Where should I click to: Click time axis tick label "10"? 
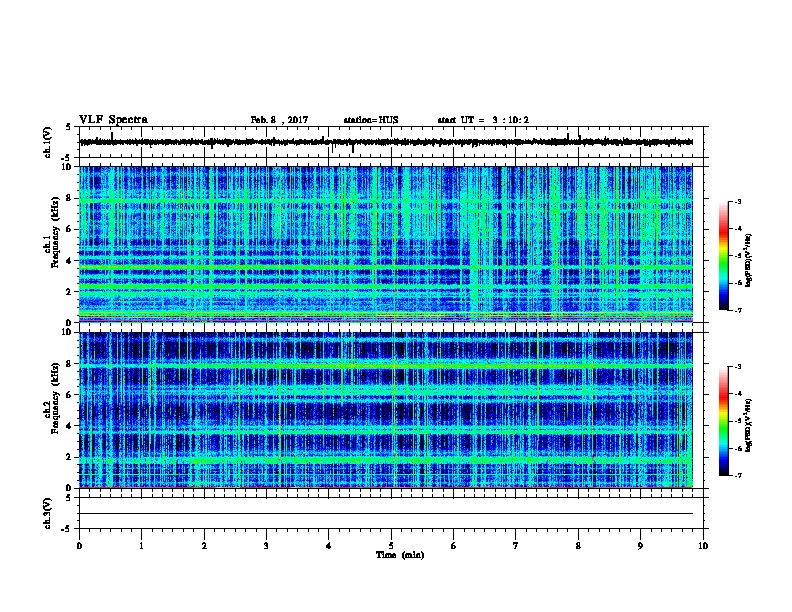703,546
